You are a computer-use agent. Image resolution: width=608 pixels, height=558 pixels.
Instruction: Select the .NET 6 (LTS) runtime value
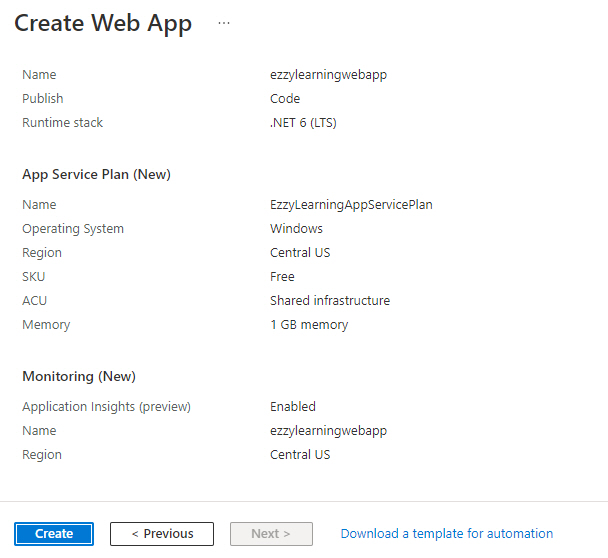click(303, 123)
